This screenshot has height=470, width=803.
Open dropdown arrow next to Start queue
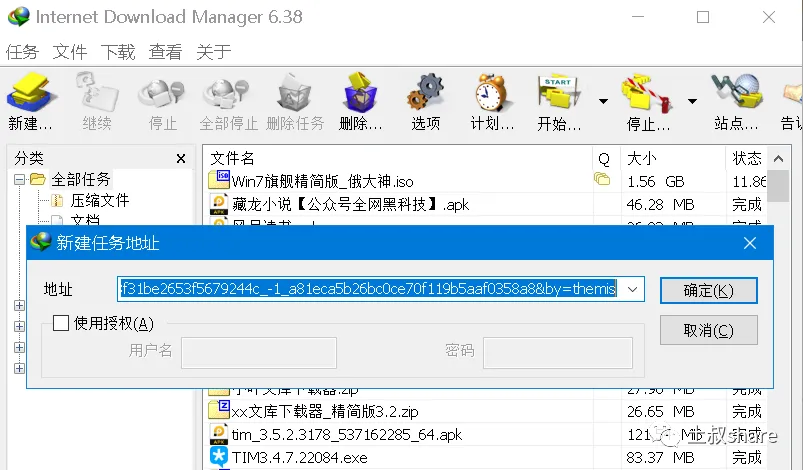[604, 101]
